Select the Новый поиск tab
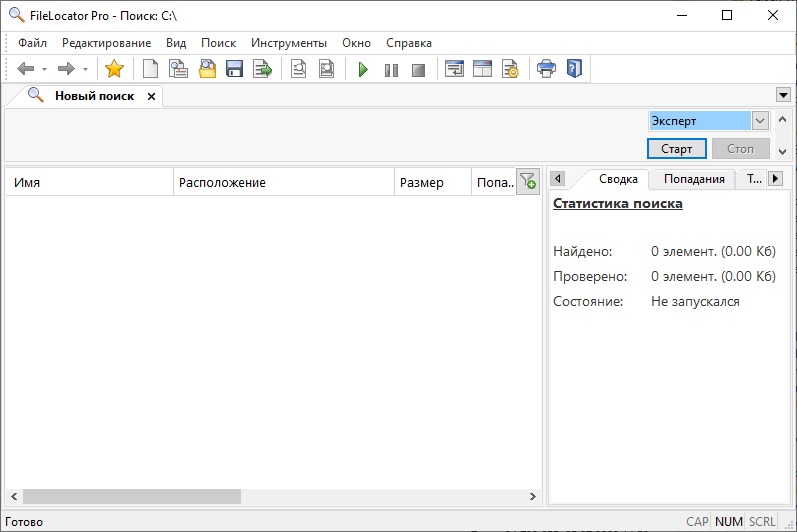Screen dimensions: 797x532 pos(95,96)
